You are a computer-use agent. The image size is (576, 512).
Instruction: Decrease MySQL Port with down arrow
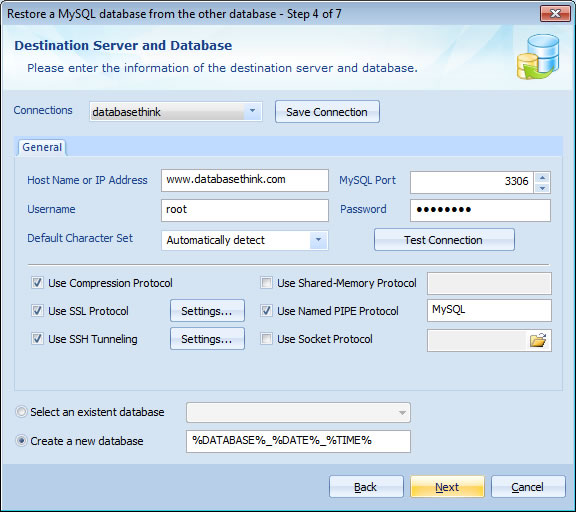pos(543,188)
